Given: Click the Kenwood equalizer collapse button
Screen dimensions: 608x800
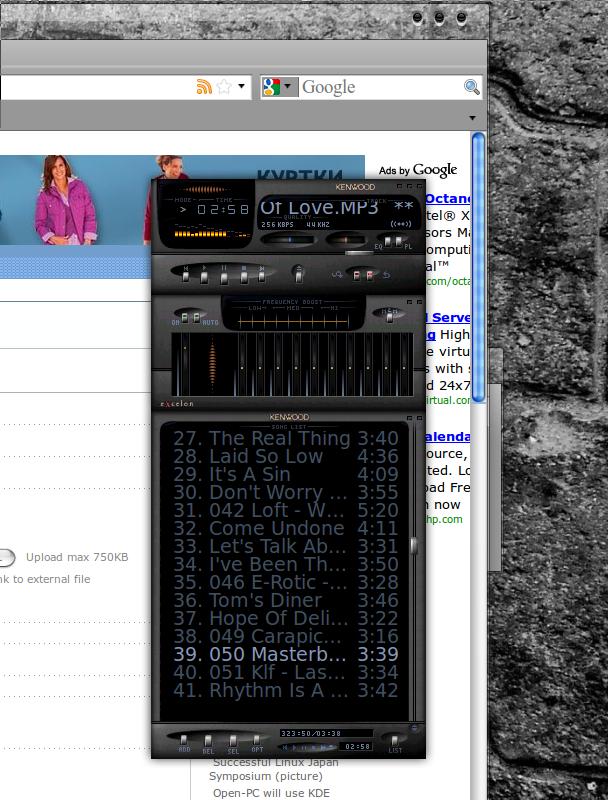Looking at the screenshot, I should [409, 303].
